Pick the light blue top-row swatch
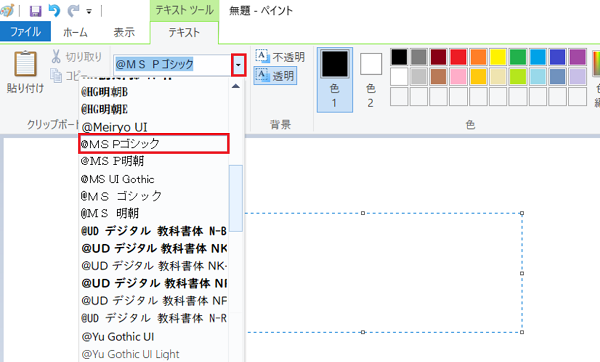This screenshot has height=362, width=600. tap(538, 57)
